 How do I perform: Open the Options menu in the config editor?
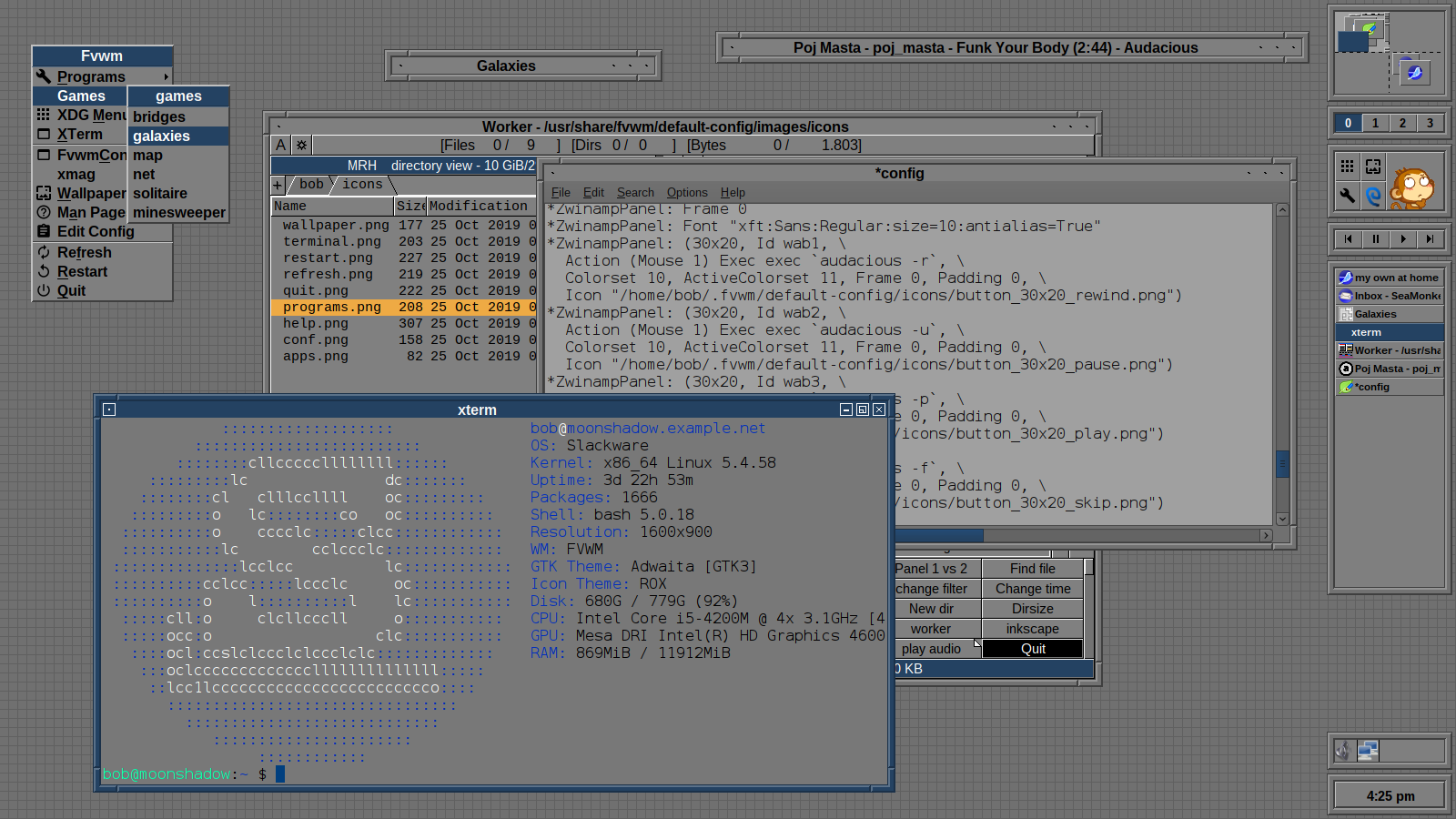(x=686, y=192)
